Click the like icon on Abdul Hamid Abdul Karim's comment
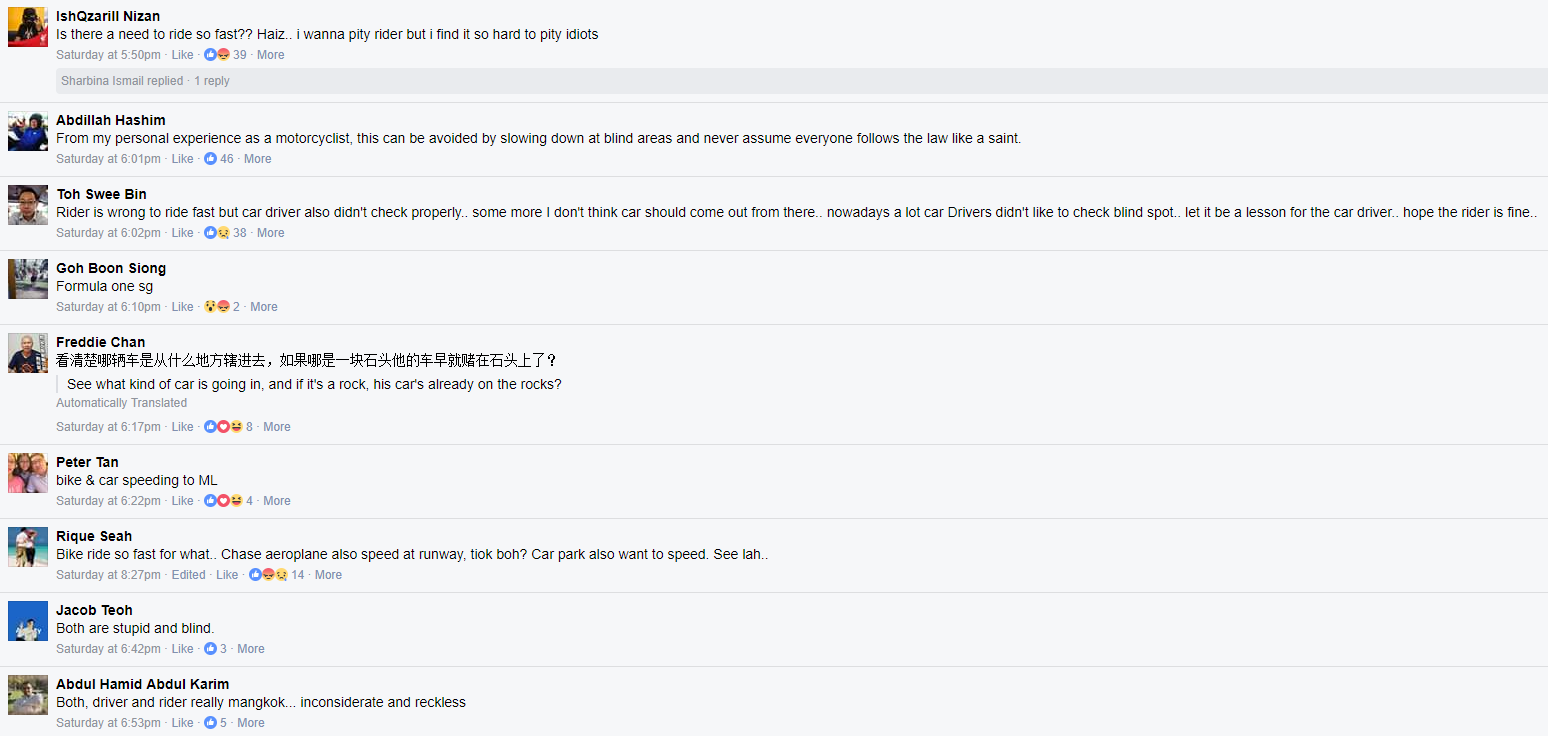Screen dimensions: 1548x736 click(x=210, y=723)
